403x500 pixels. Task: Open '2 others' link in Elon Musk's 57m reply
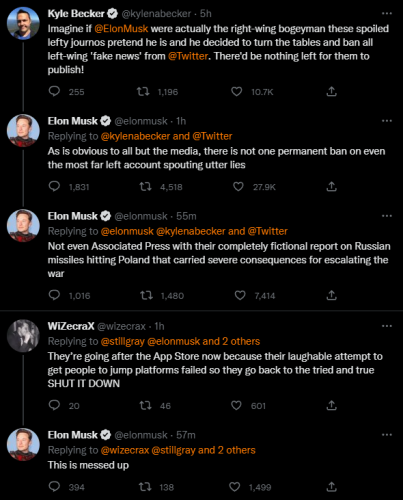(237, 450)
